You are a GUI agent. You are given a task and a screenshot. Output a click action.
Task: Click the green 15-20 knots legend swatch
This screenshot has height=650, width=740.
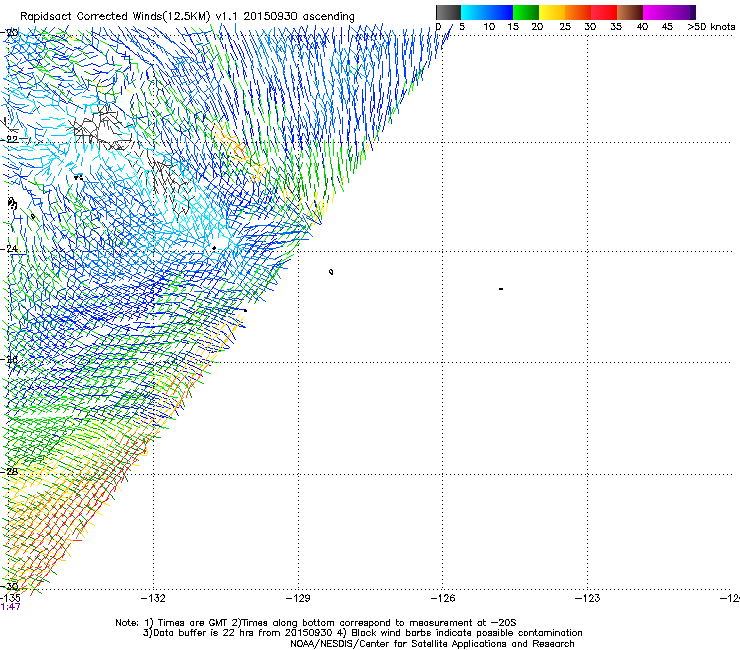click(x=526, y=12)
